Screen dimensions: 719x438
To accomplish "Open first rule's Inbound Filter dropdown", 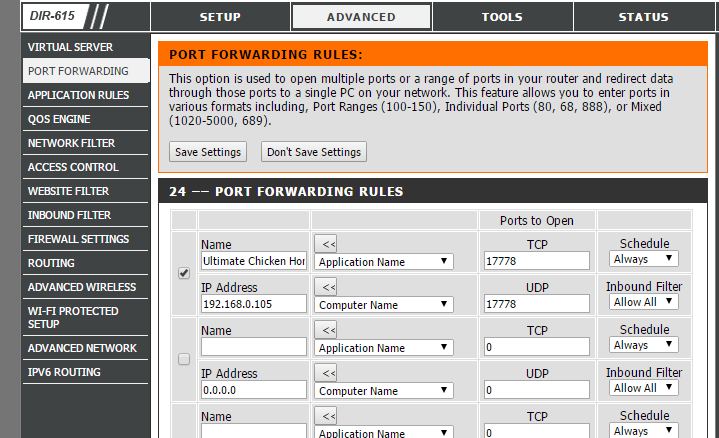I will [644, 302].
